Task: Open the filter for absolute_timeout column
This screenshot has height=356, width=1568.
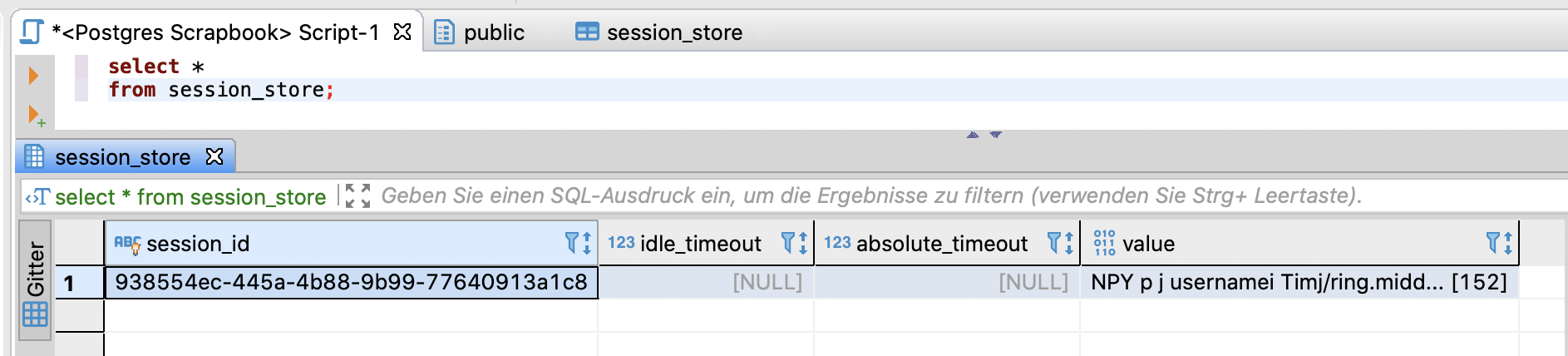Action: 1054,243
